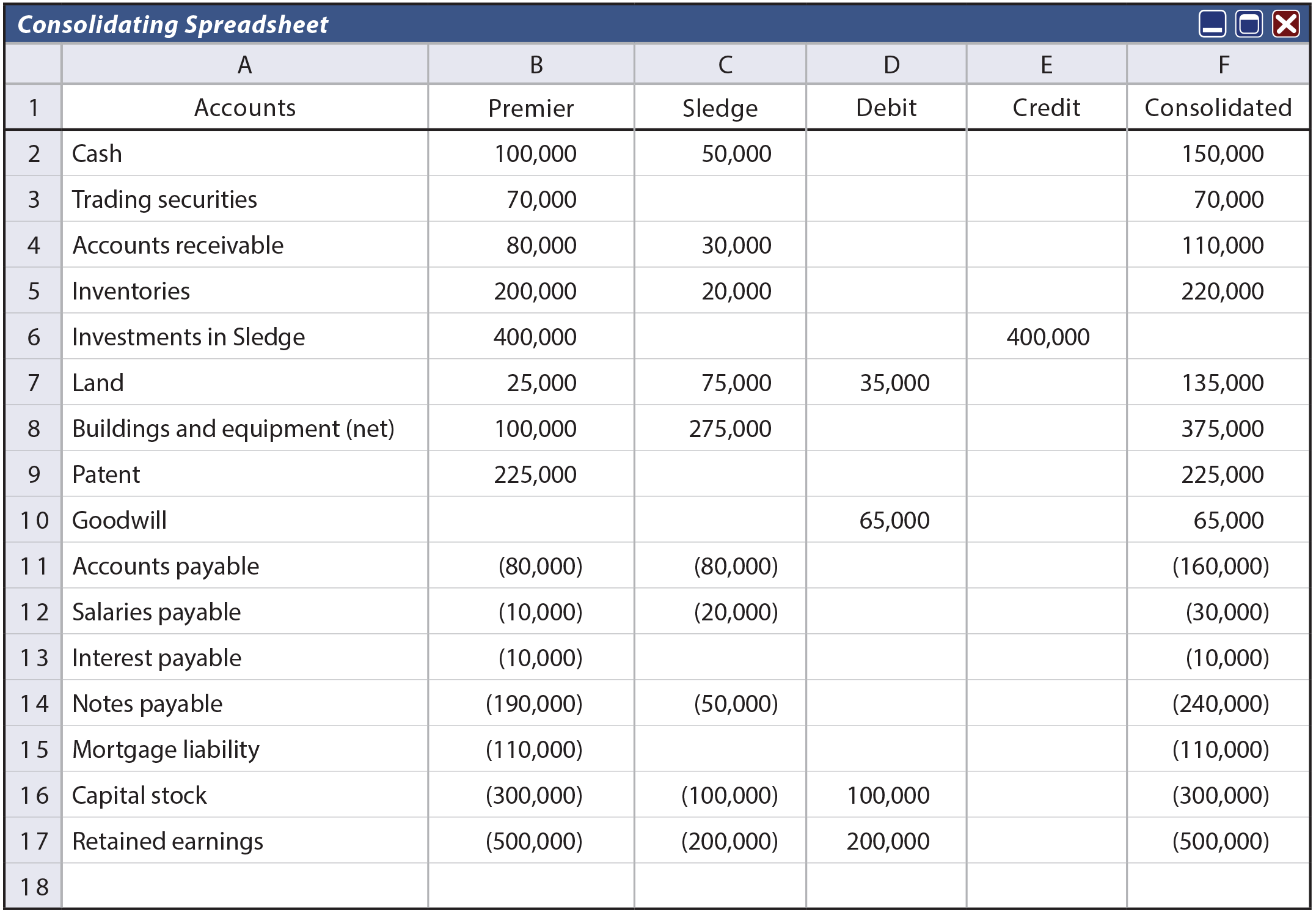Click the Sledge heading cell

pyautogui.click(x=720, y=107)
